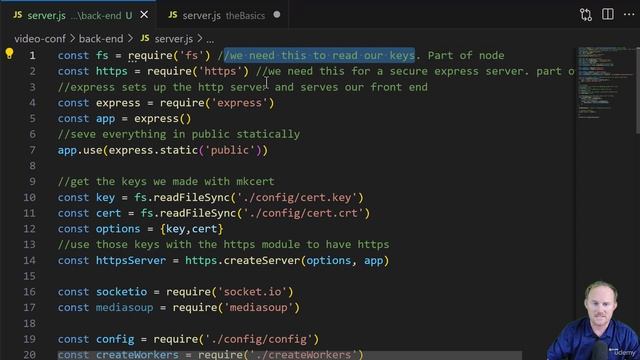Click line number 10 in gutter
Viewport: 640px width, 360px height.
click(29, 198)
